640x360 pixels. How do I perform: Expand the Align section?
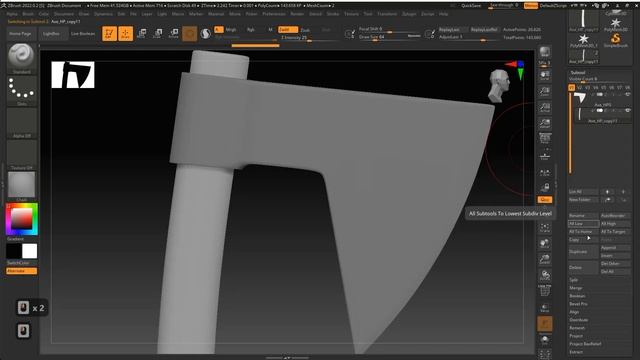coord(574,312)
